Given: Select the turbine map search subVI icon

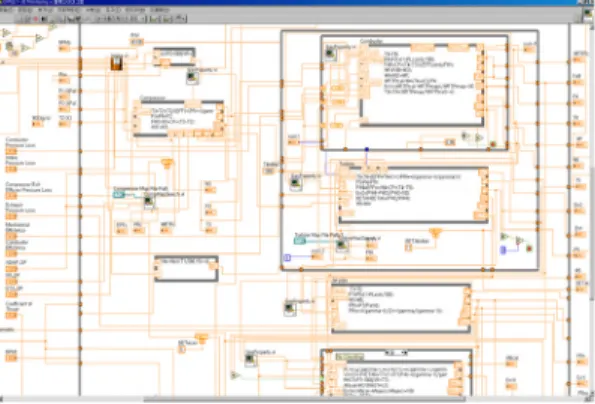Looking at the screenshot, I should click(x=342, y=245).
